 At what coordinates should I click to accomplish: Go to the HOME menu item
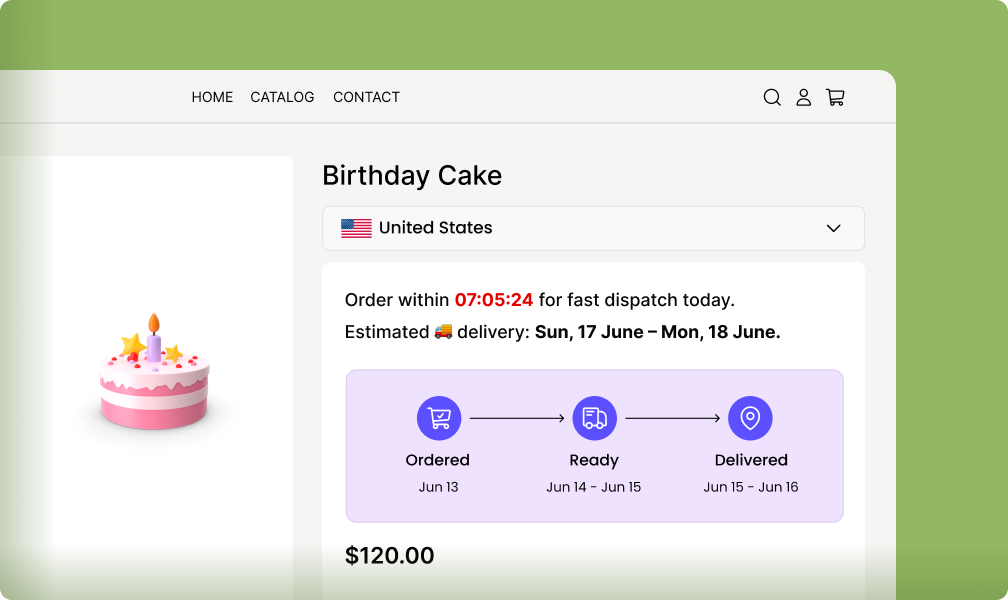[x=212, y=97]
